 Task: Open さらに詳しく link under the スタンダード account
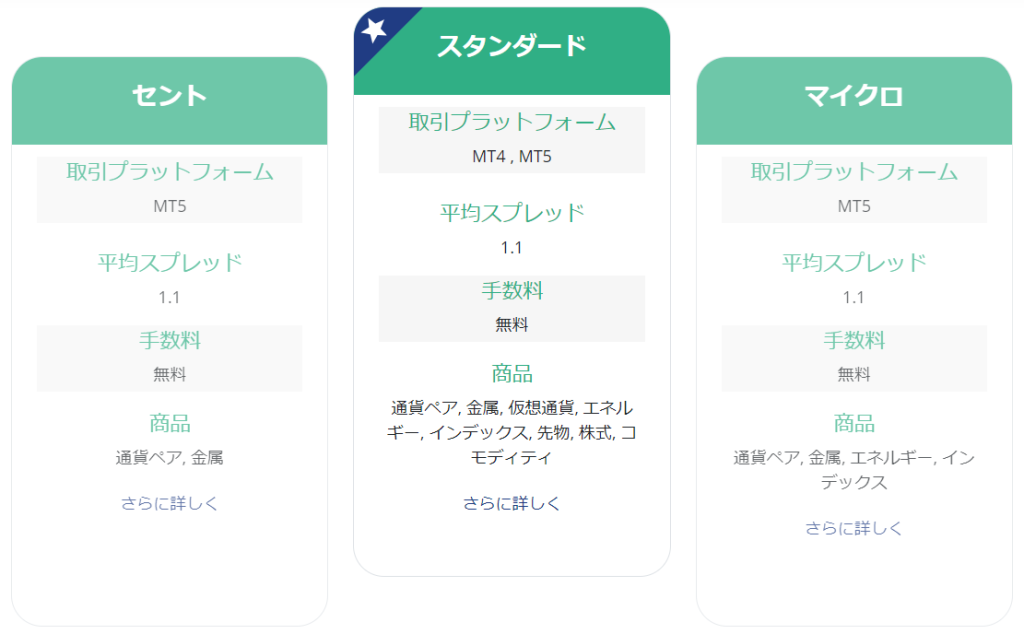[x=511, y=503]
